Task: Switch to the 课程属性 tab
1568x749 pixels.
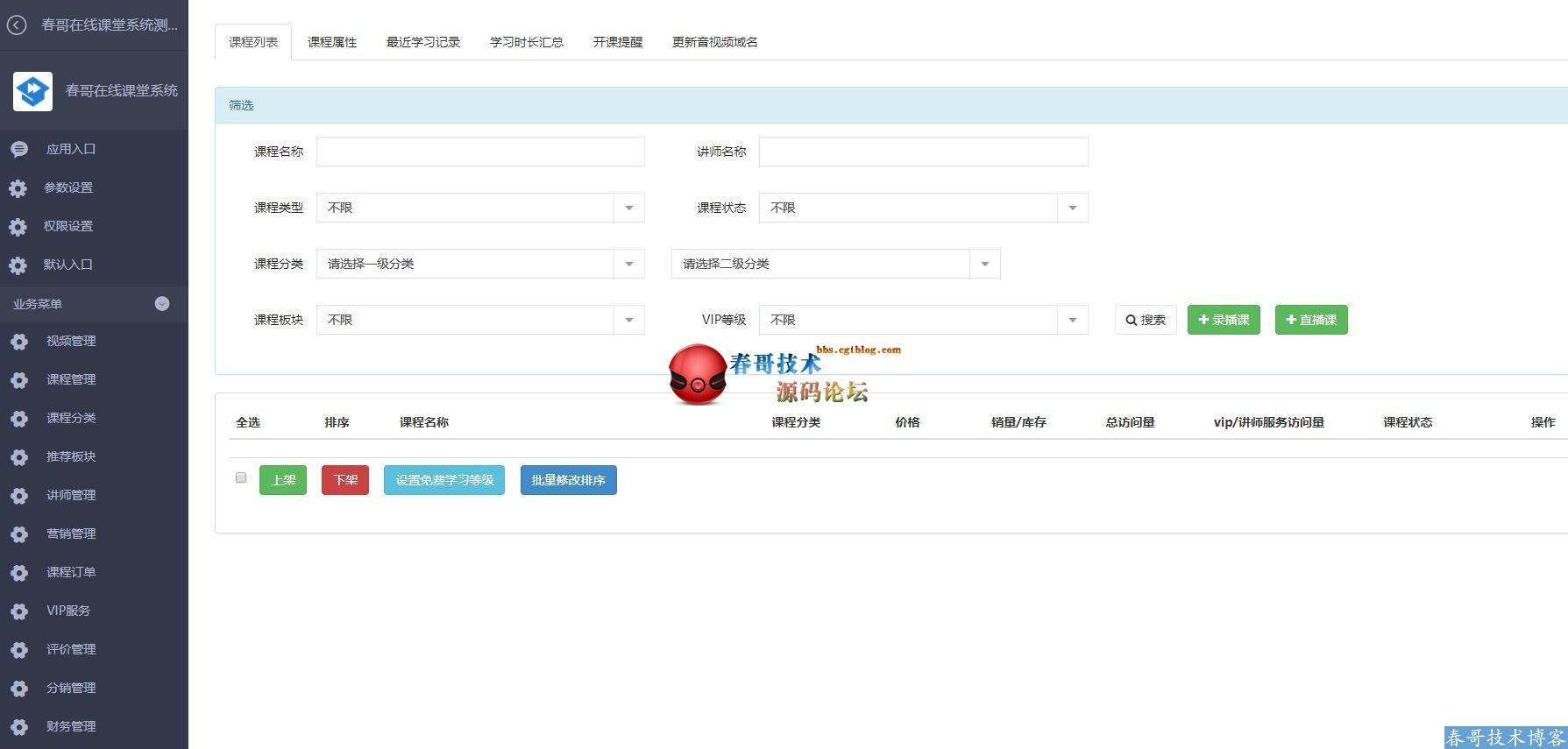Action: [x=332, y=42]
